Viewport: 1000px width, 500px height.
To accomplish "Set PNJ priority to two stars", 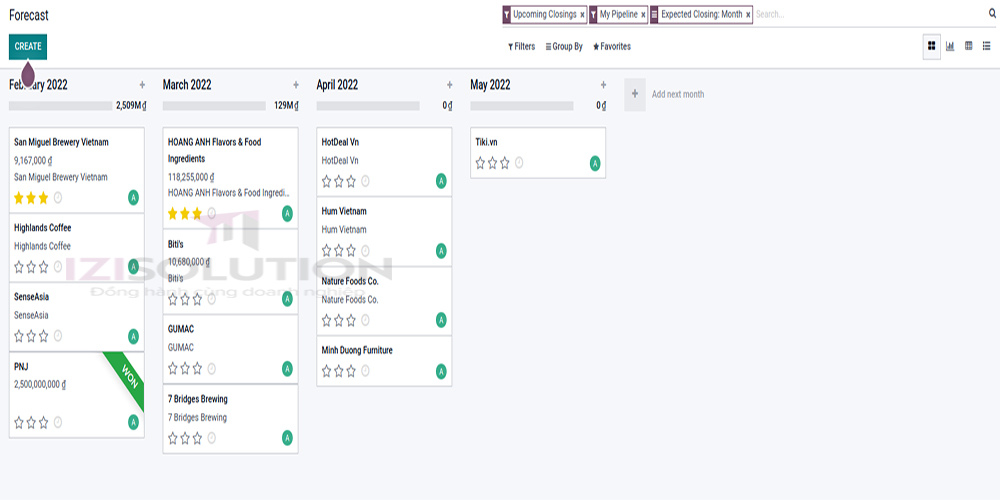I will 31,422.
